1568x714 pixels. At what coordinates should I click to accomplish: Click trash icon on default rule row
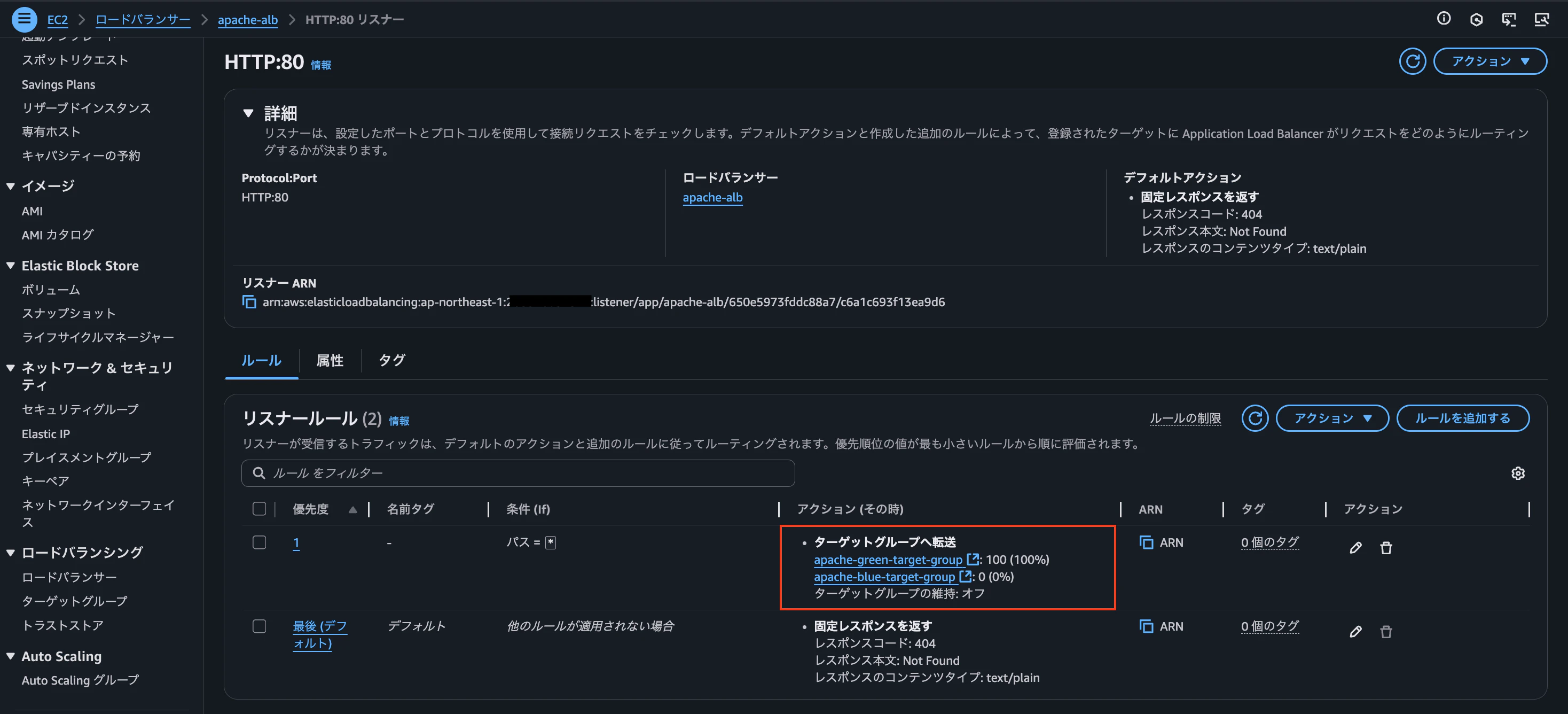point(1386,632)
